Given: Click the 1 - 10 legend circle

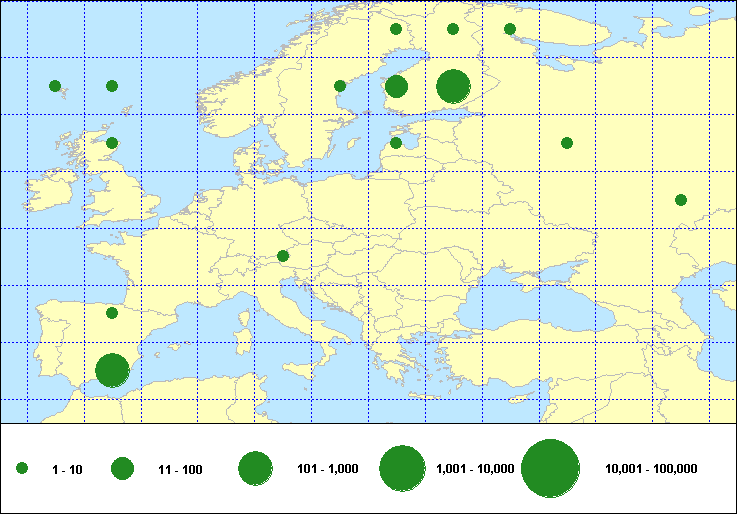Looking at the screenshot, I should tap(22, 468).
